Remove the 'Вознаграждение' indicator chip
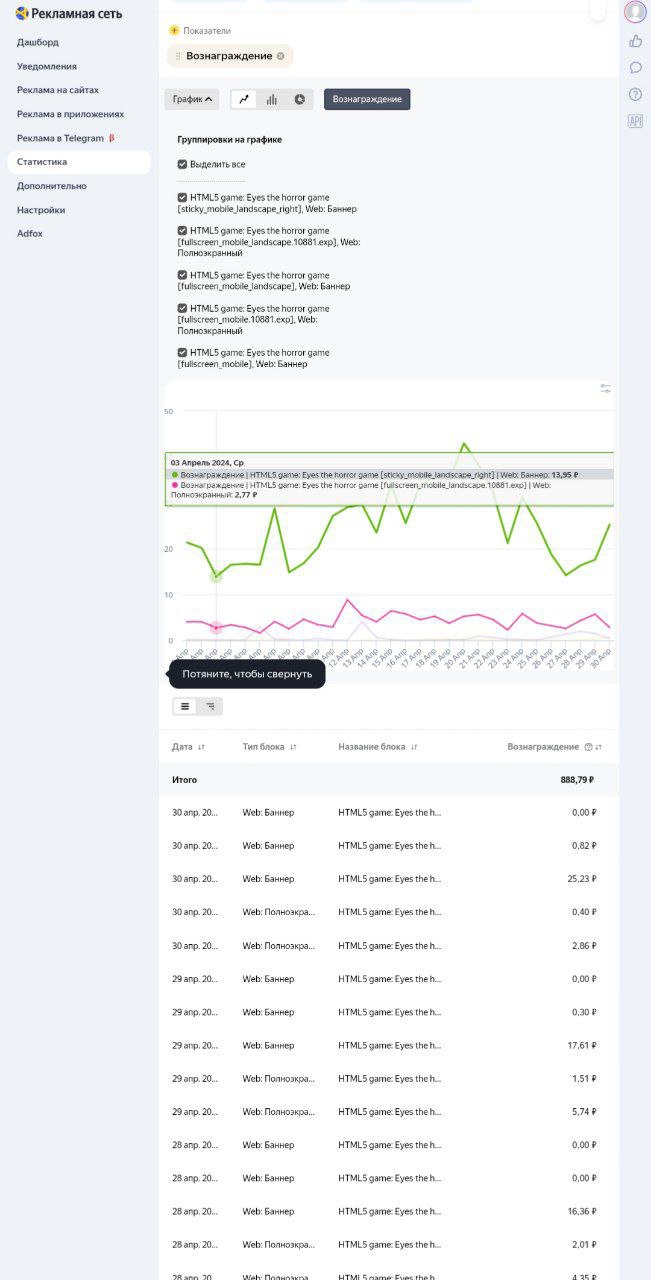651x1280 pixels. point(281,56)
